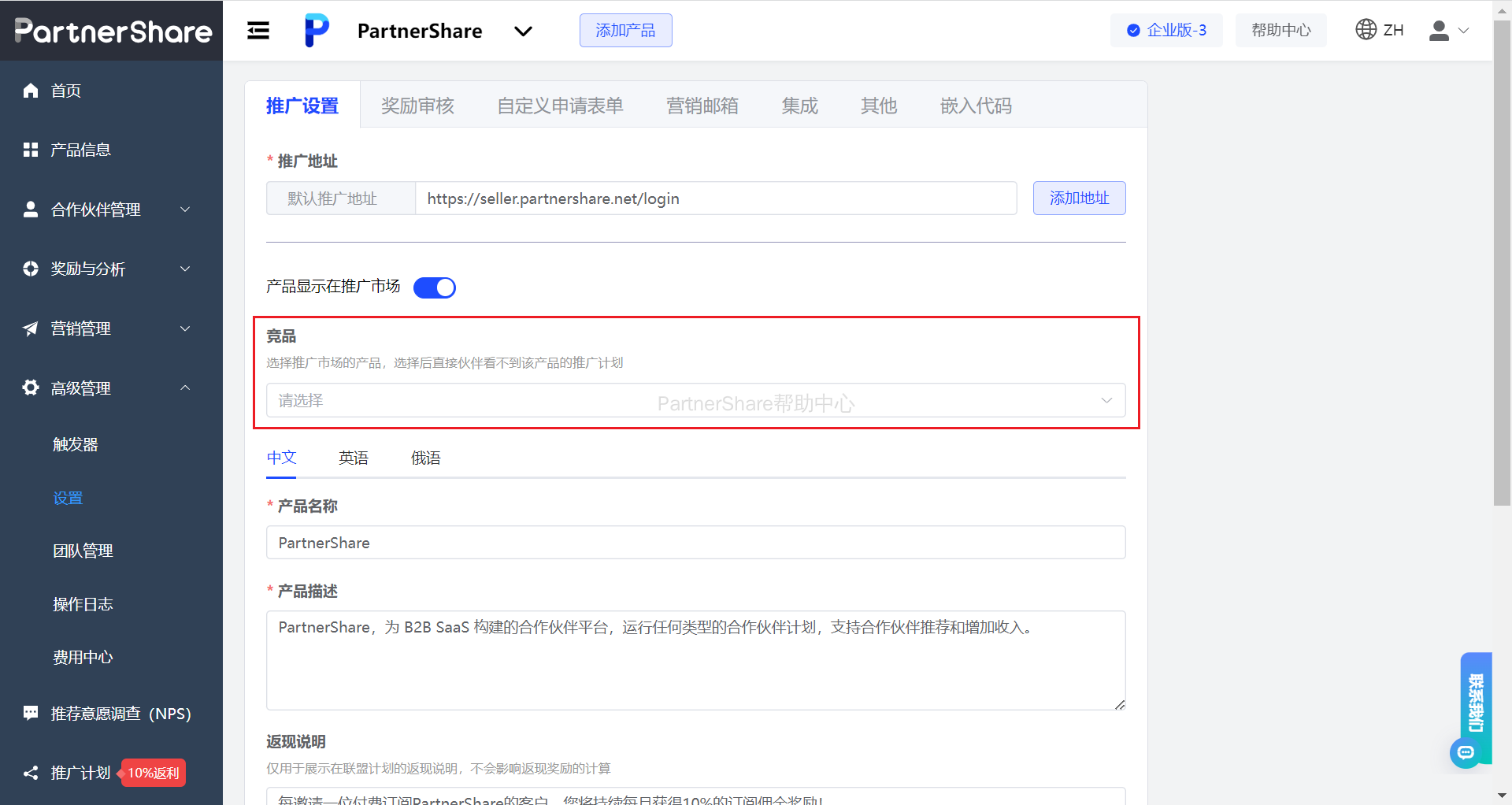Open the 营销管理 sidebar icon
Image resolution: width=1512 pixels, height=805 pixels.
(x=30, y=328)
